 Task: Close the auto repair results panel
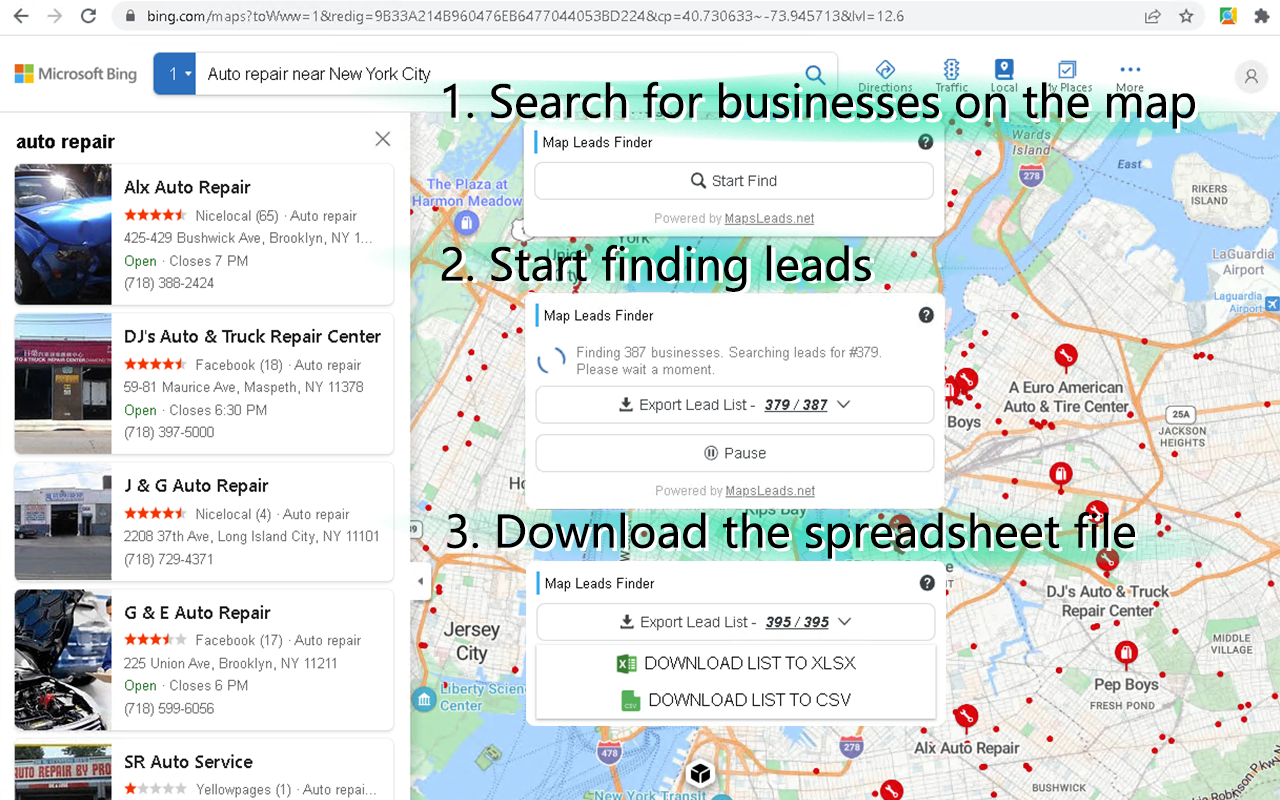pyautogui.click(x=382, y=139)
